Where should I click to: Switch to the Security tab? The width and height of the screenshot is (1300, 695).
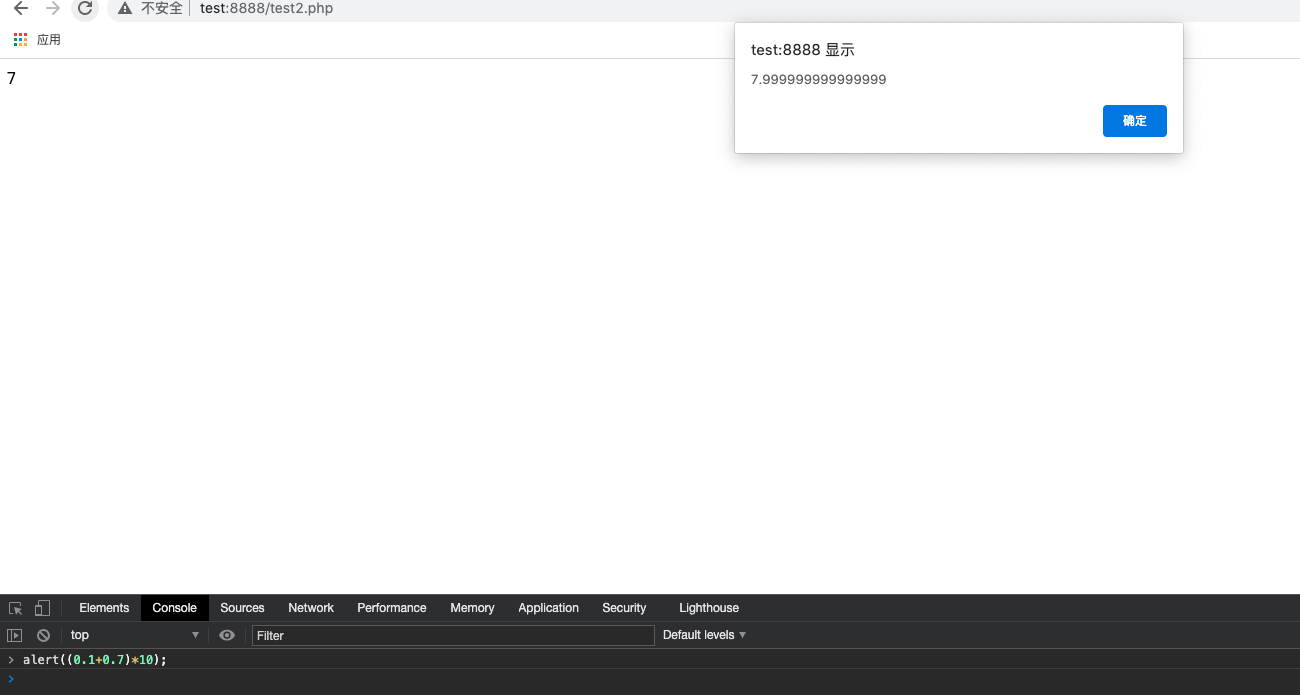point(624,608)
